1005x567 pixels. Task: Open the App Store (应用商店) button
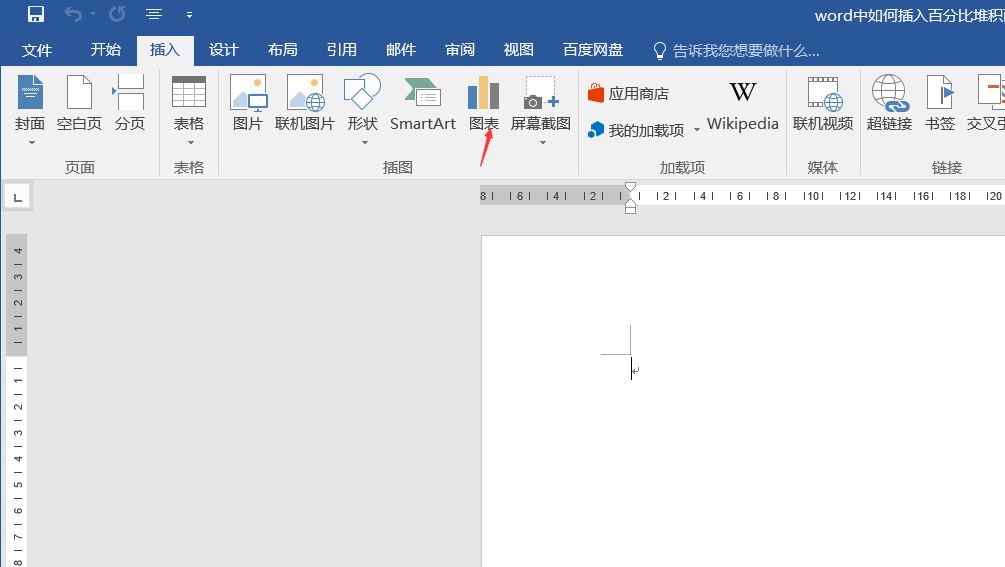[628, 93]
